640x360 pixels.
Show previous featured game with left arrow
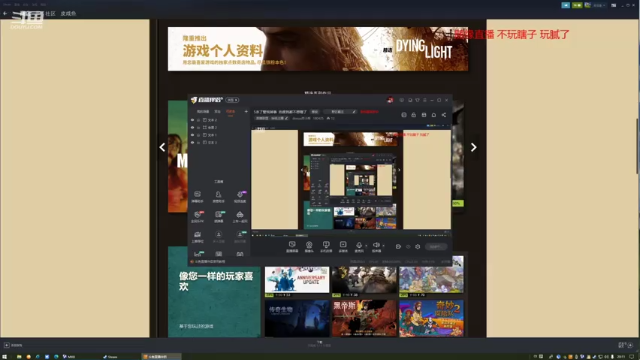(162, 147)
